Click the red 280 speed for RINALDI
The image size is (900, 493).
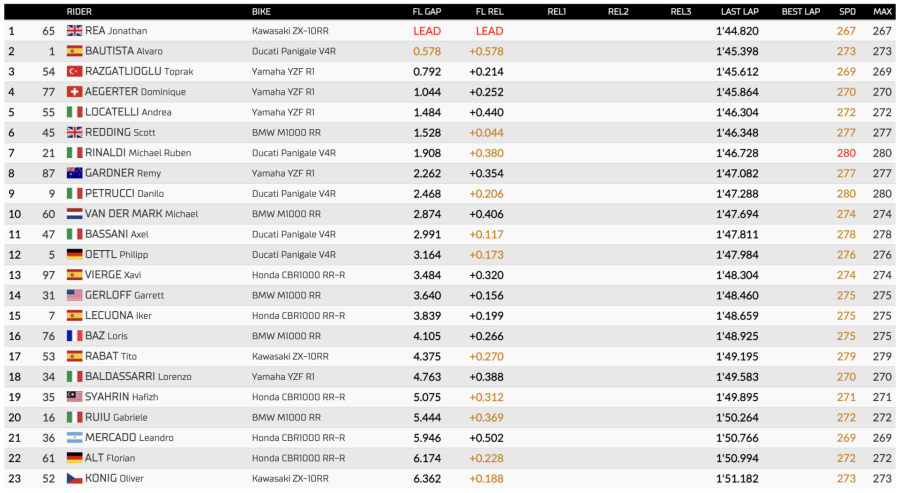point(847,153)
